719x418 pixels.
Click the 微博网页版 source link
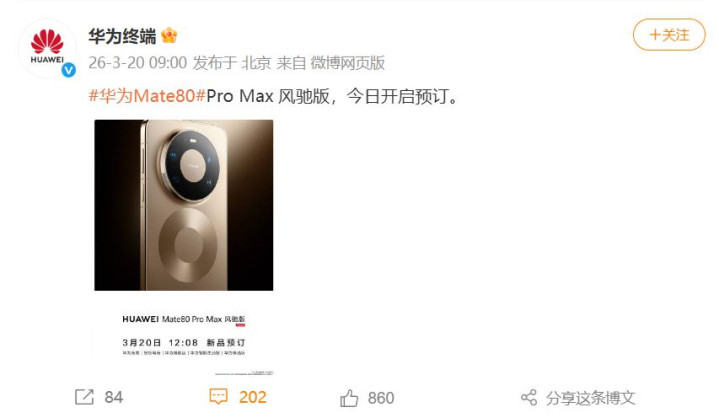point(348,63)
